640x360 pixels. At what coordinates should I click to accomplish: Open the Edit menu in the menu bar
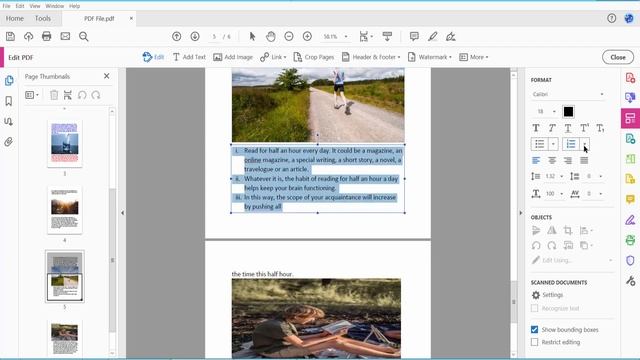coord(20,6)
